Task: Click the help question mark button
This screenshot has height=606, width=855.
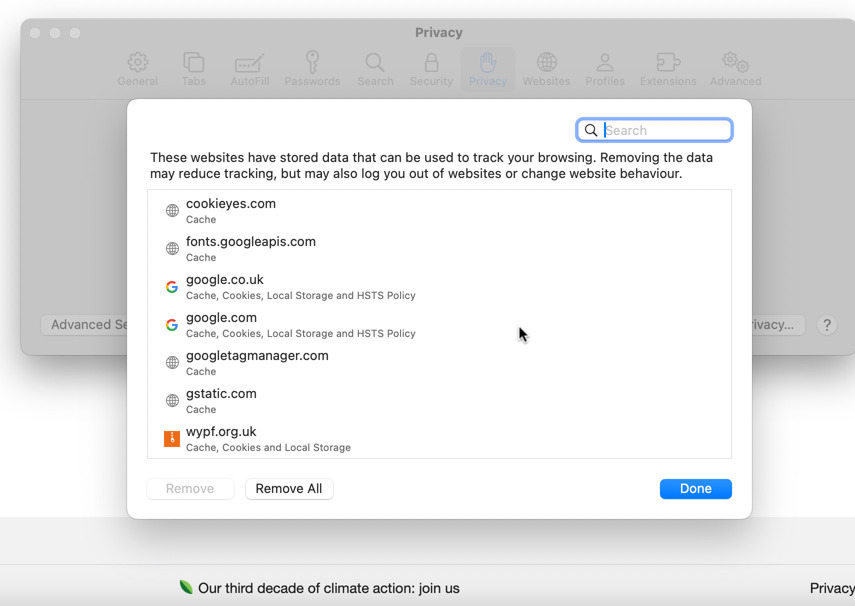Action: [826, 325]
